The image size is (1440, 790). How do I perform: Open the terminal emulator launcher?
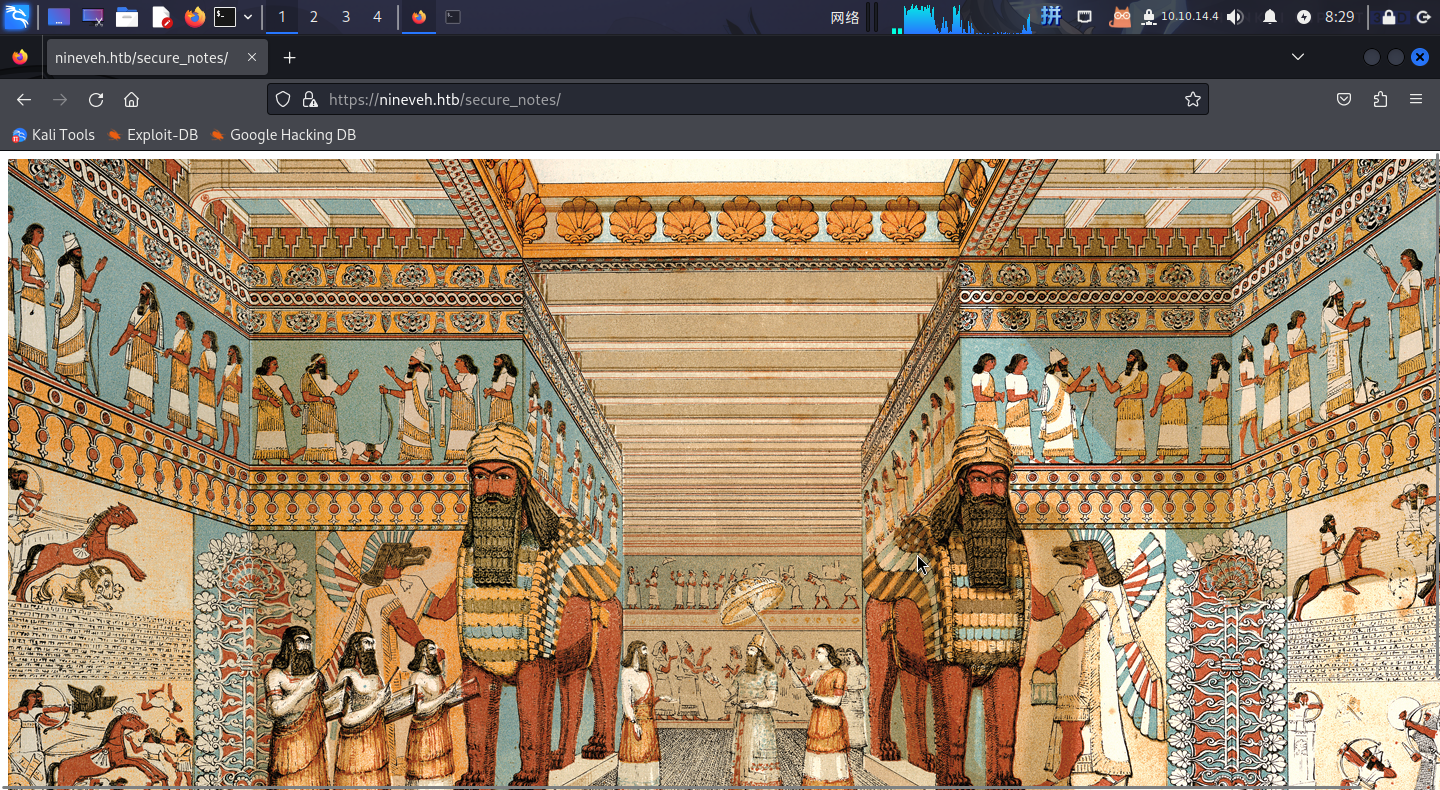tap(225, 17)
